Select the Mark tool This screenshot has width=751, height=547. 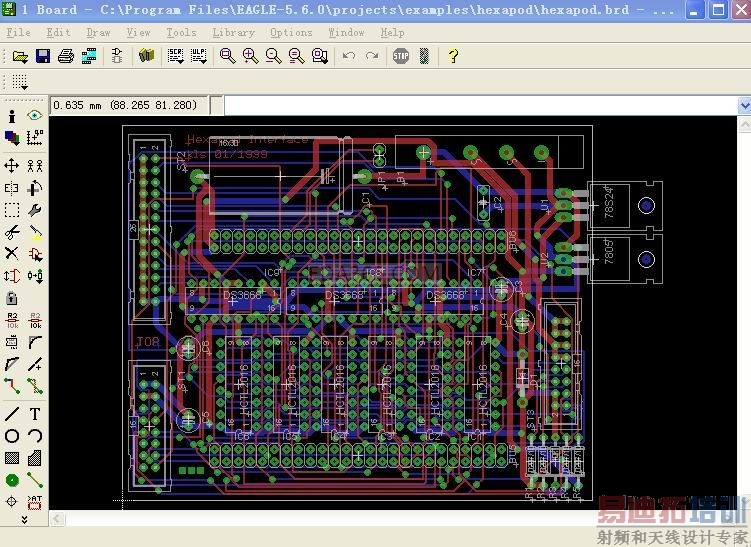tap(34, 138)
